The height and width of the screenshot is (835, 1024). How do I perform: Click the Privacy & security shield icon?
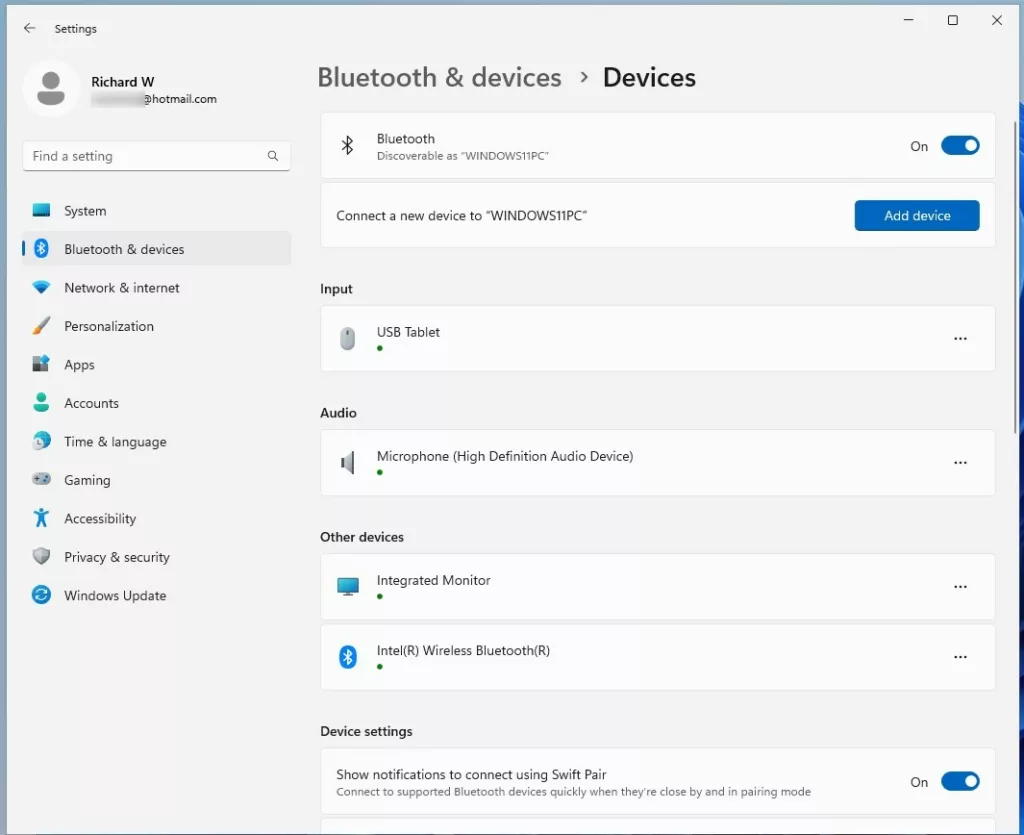41,556
